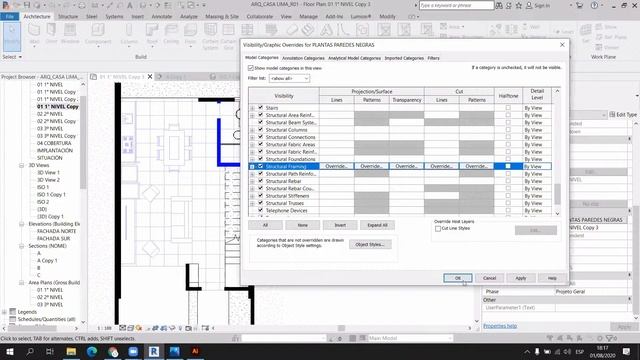Click the Invert button
The height and width of the screenshot is (360, 640).
pyautogui.click(x=340, y=225)
